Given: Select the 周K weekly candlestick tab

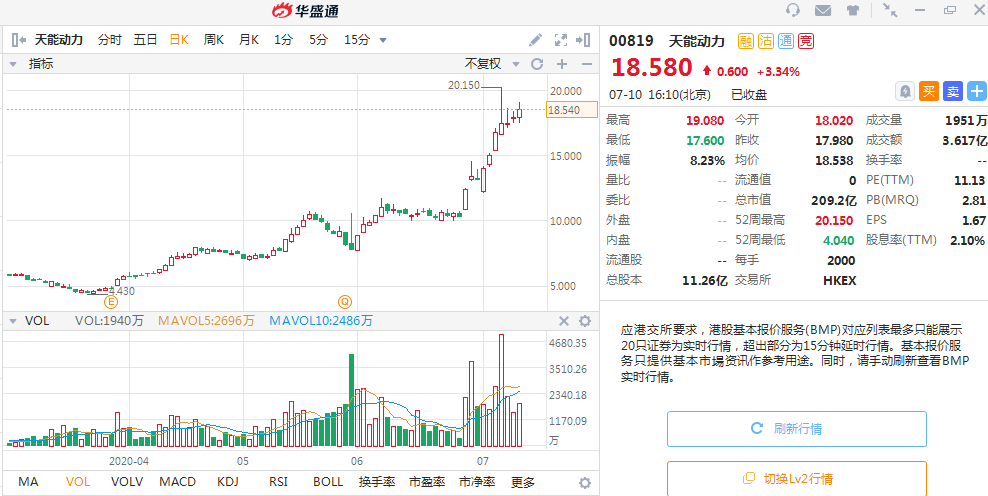Looking at the screenshot, I should (214, 40).
